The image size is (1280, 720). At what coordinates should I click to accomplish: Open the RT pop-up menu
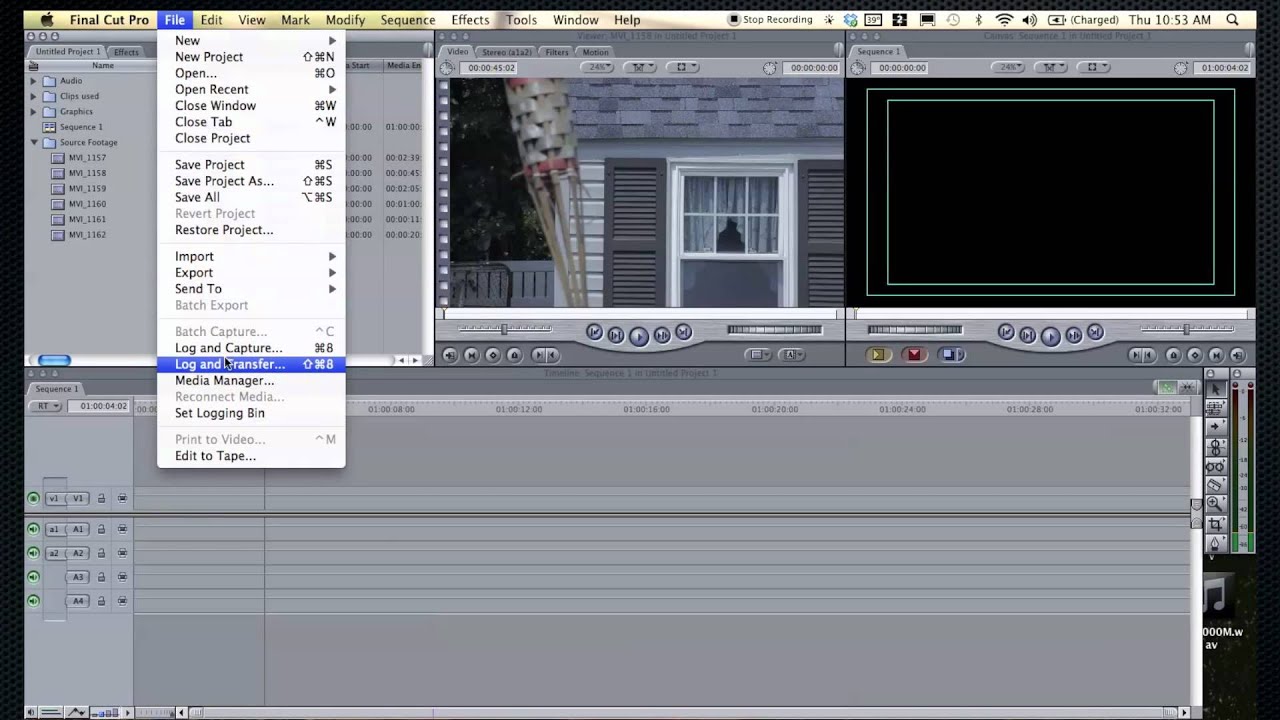[x=44, y=406]
